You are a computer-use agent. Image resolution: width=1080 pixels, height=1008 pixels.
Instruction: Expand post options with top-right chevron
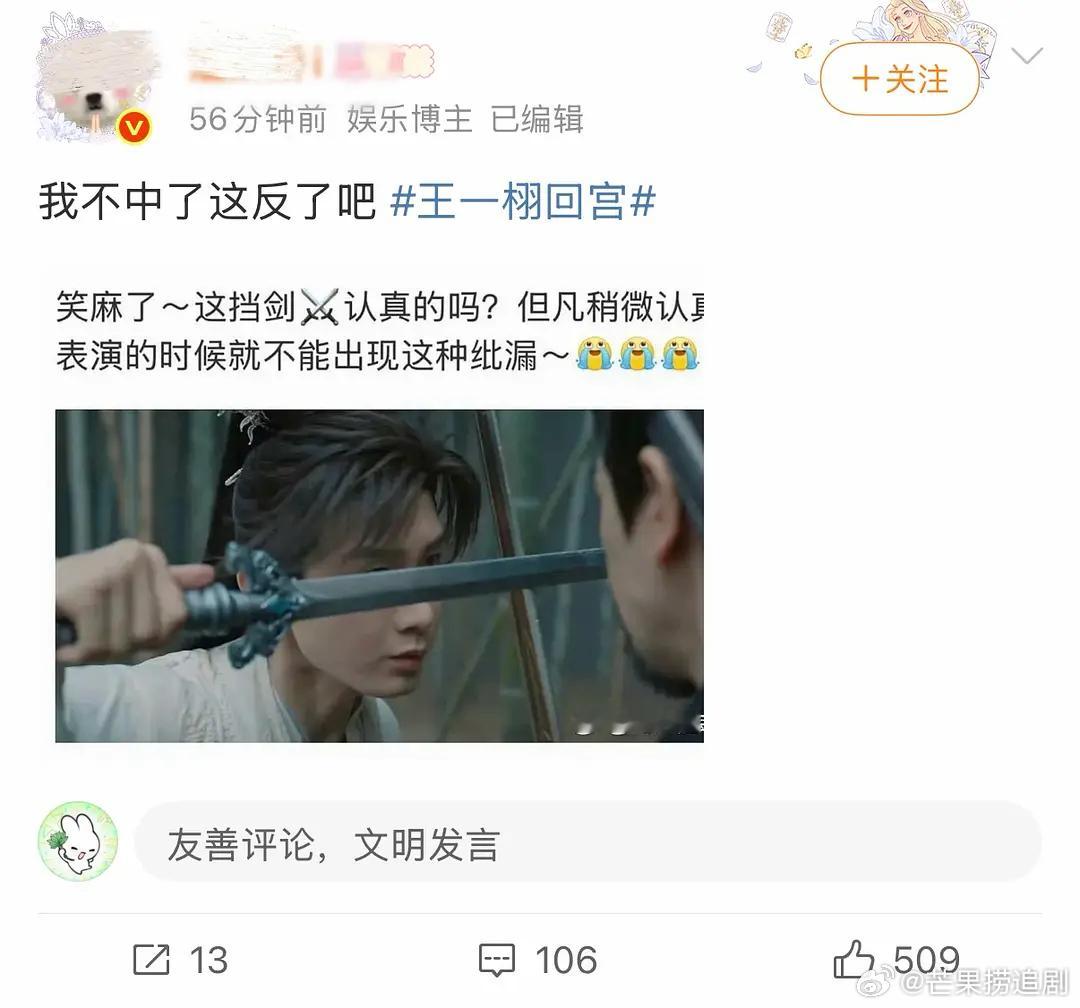pos(1026,55)
